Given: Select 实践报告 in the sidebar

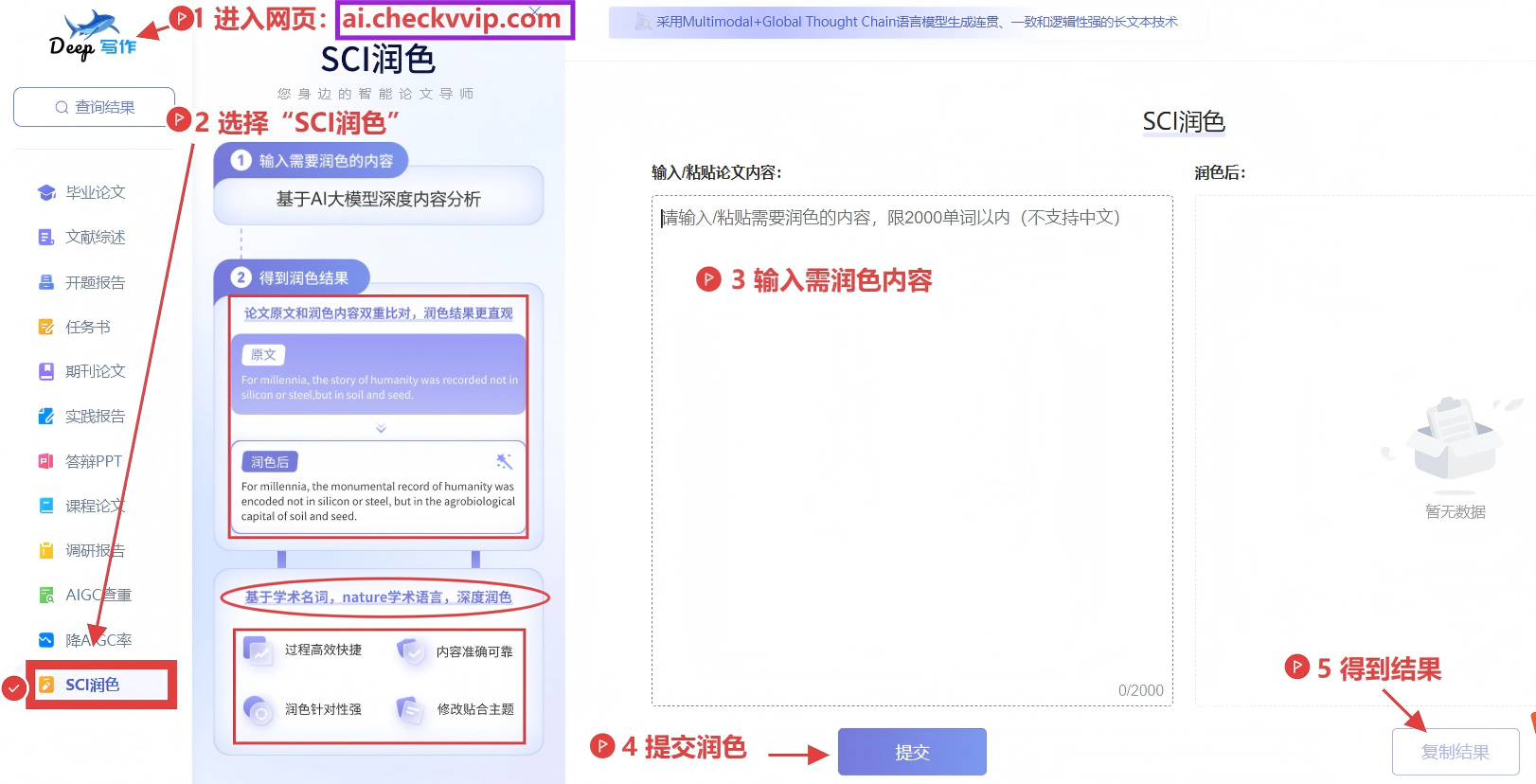Looking at the screenshot, I should pyautogui.click(x=96, y=416).
